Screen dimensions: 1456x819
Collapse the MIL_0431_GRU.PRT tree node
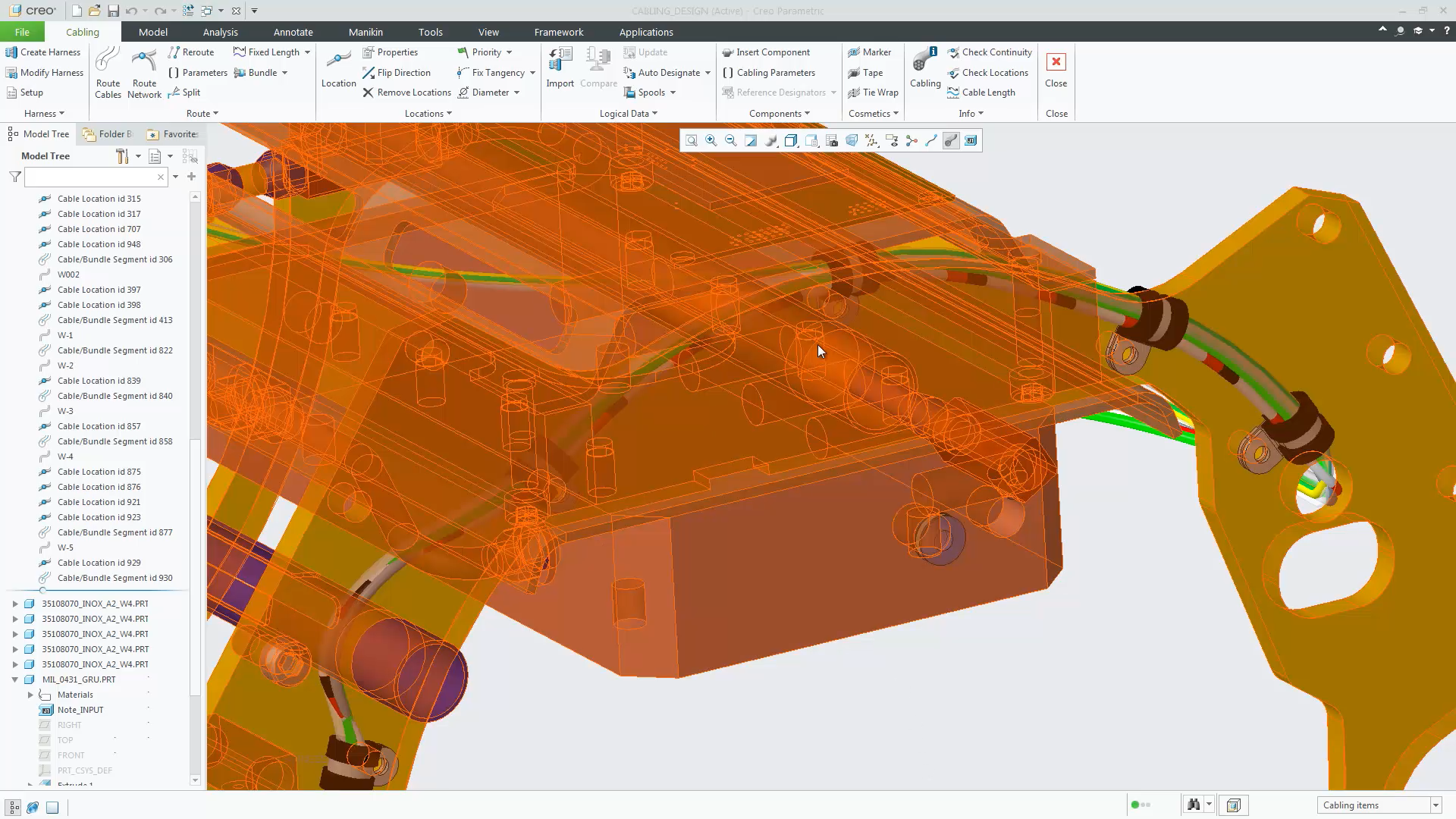coord(15,679)
